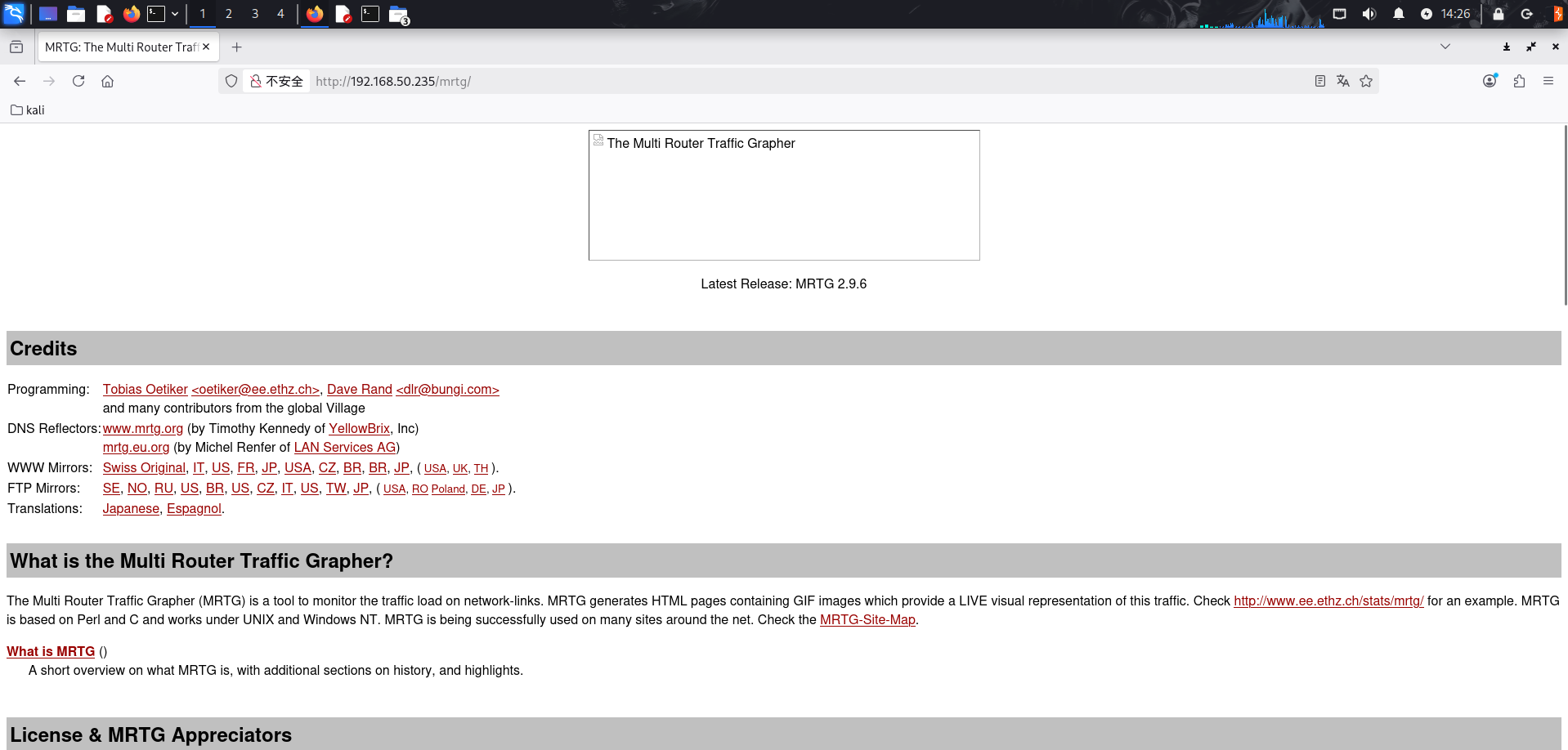This screenshot has width=1568, height=750.
Task: Open the kali bookmarks folder
Action: [x=28, y=110]
